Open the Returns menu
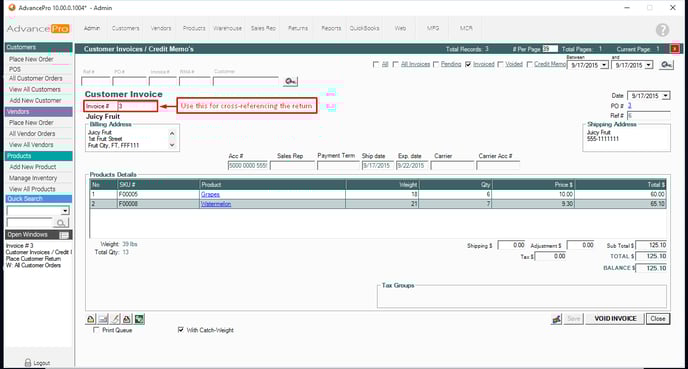688x369 pixels. click(297, 28)
